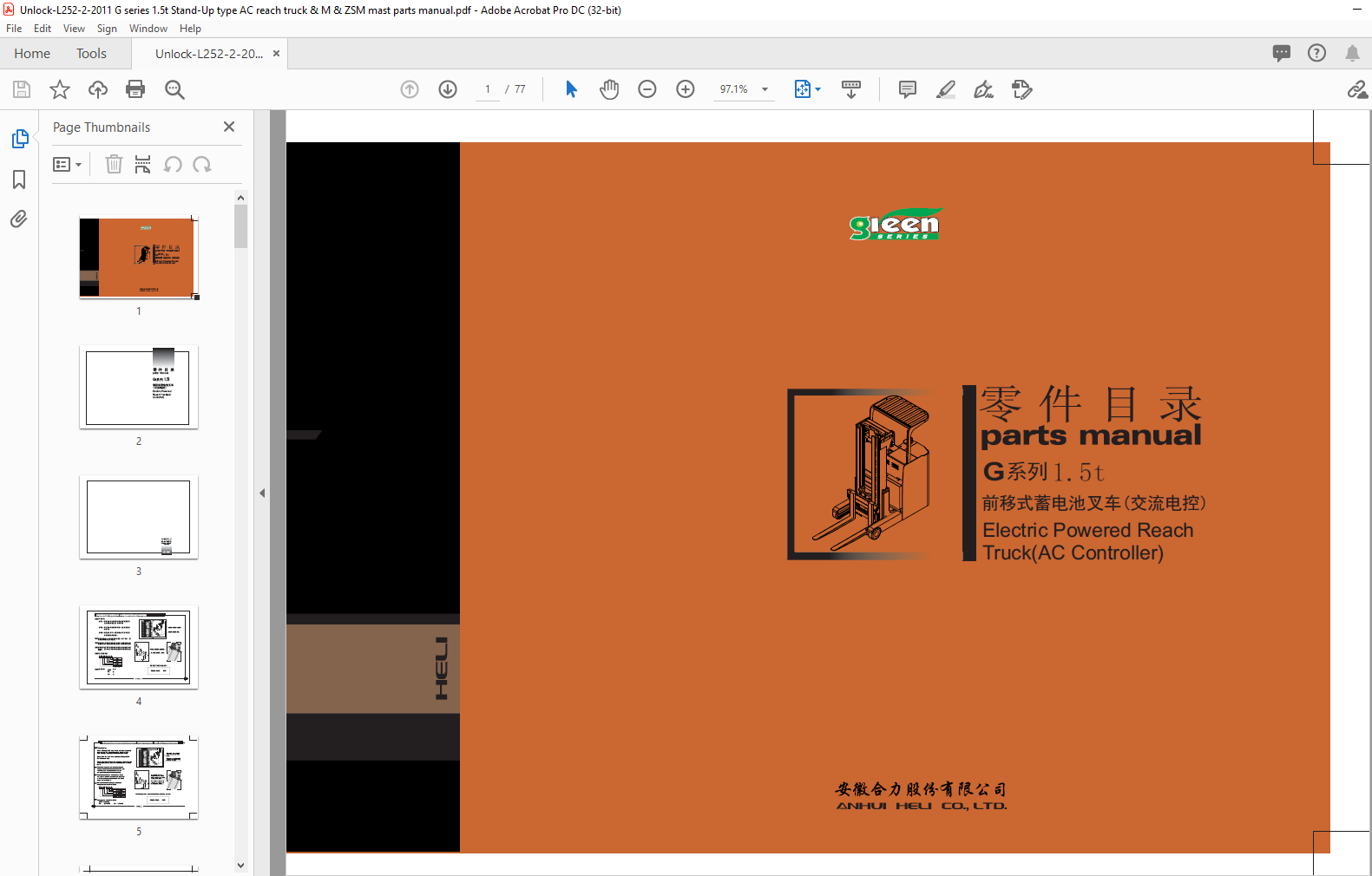Viewport: 1372px width, 876px height.
Task: Click the Save file icon
Action: 22,89
